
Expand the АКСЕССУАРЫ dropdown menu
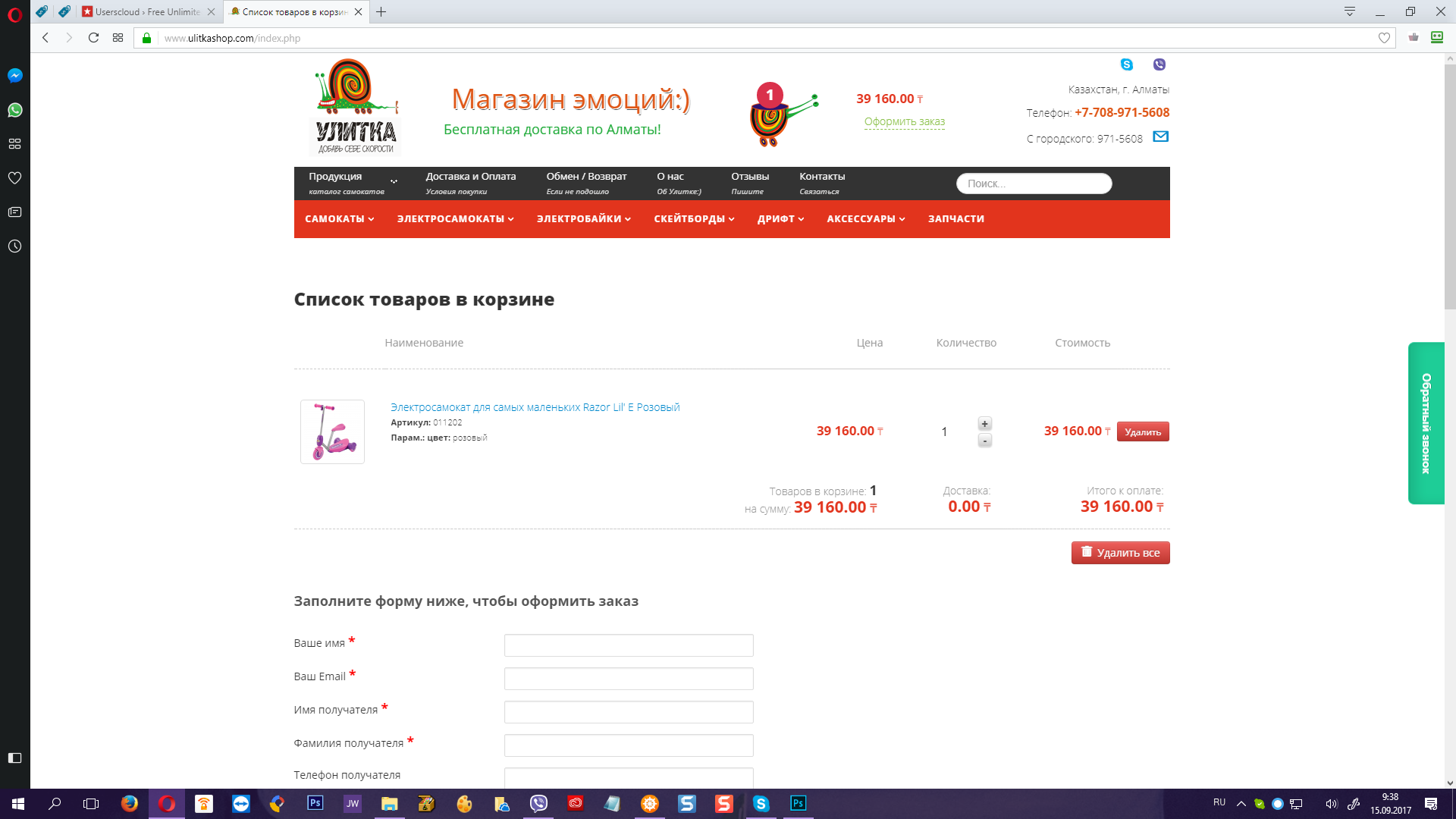coord(865,219)
